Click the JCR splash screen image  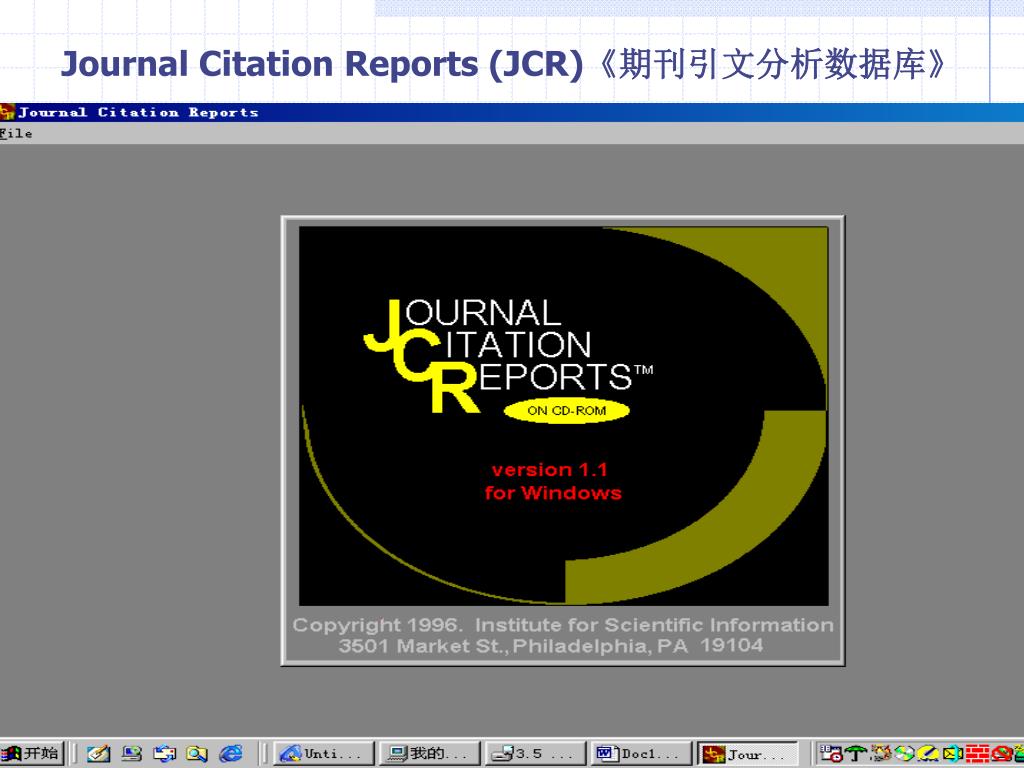click(564, 416)
